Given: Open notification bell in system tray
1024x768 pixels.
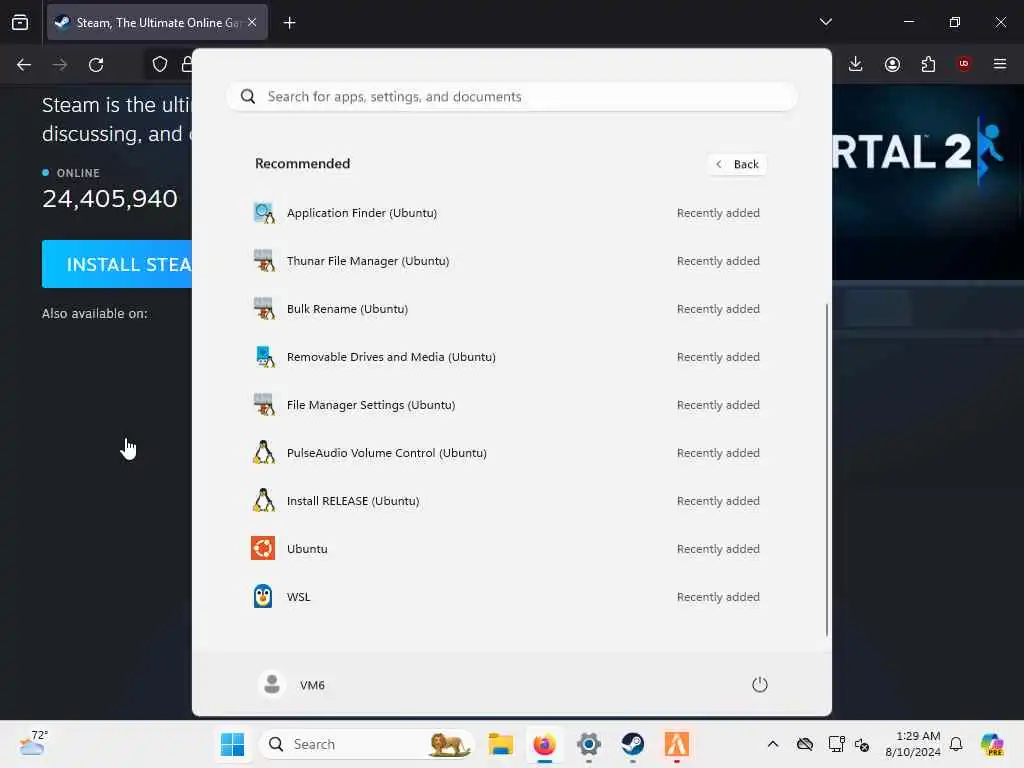Looking at the screenshot, I should pyautogui.click(x=956, y=744).
